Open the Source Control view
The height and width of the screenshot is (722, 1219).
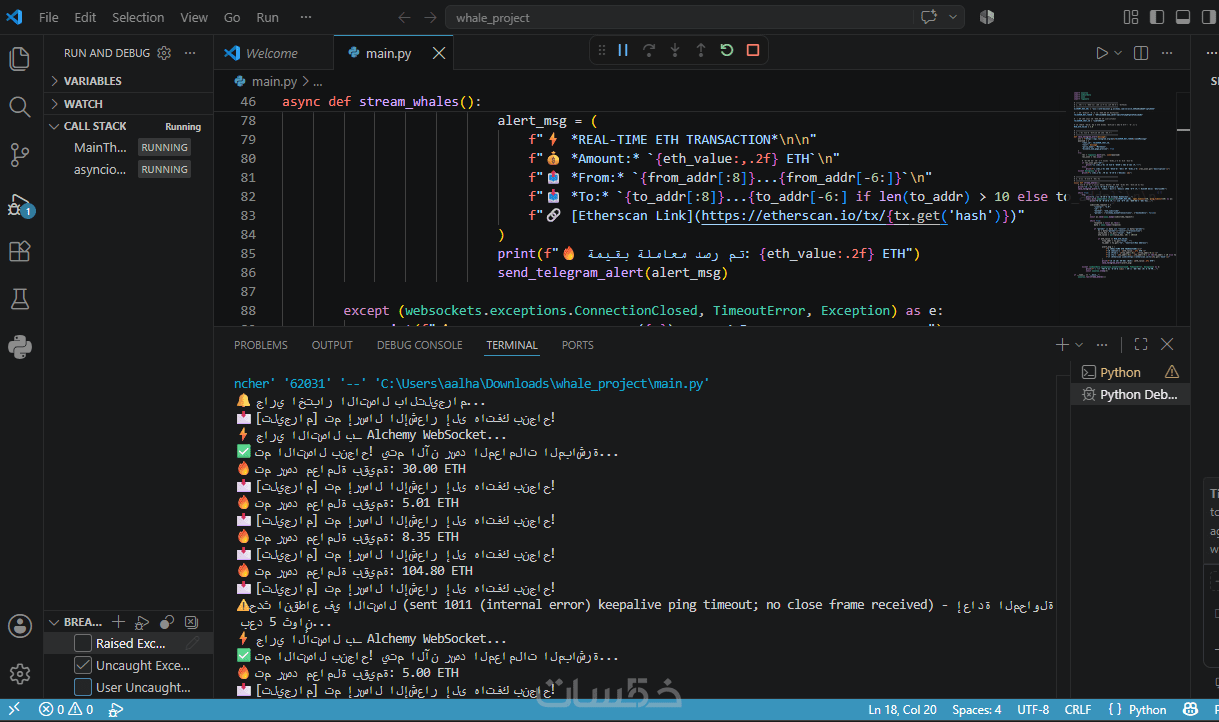click(19, 154)
